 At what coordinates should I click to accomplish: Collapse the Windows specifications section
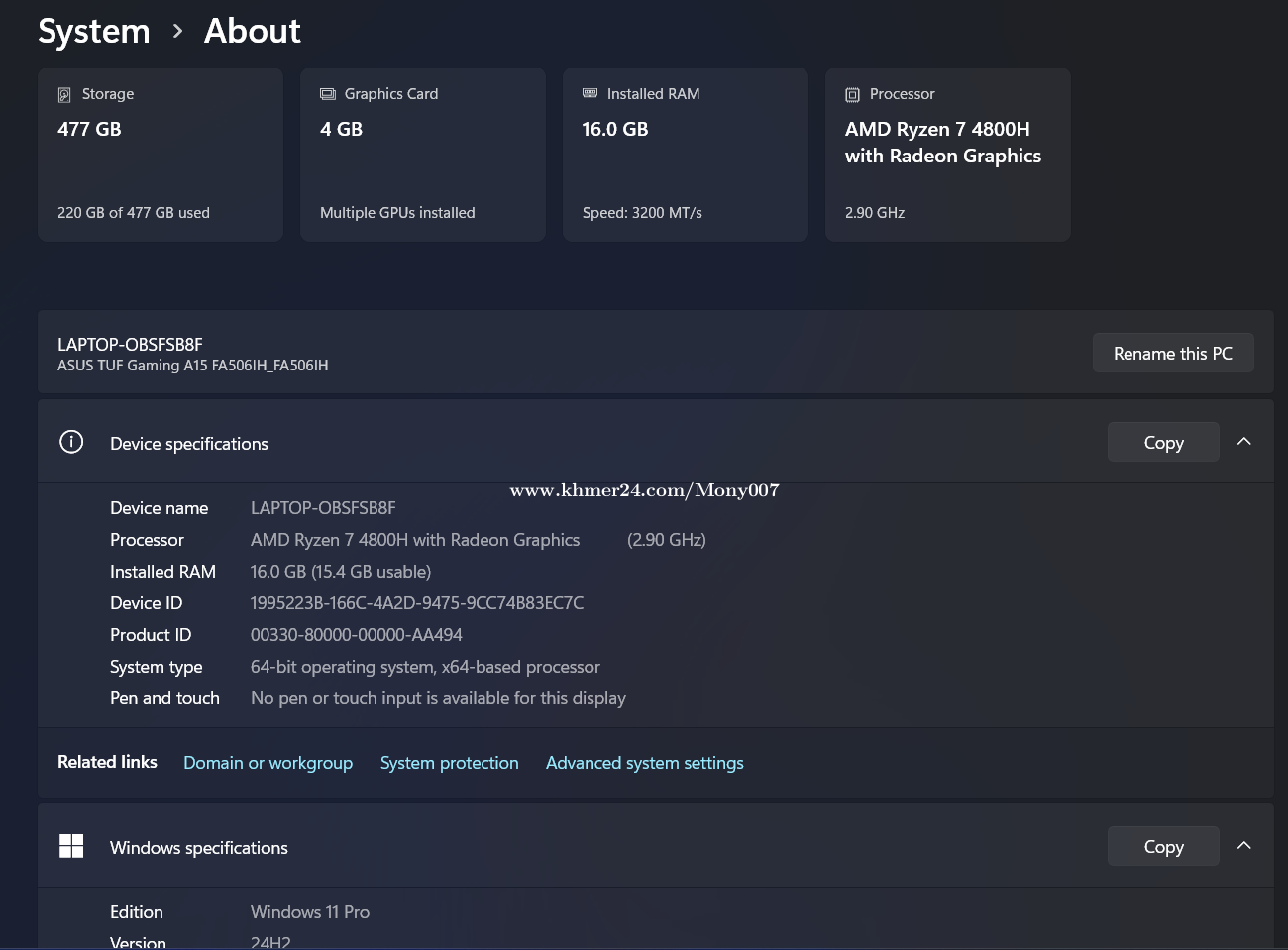coord(1244,846)
